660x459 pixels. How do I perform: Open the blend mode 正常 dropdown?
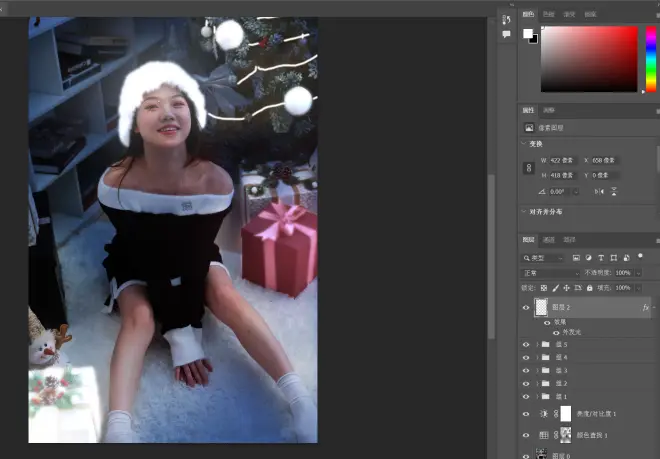(x=548, y=272)
